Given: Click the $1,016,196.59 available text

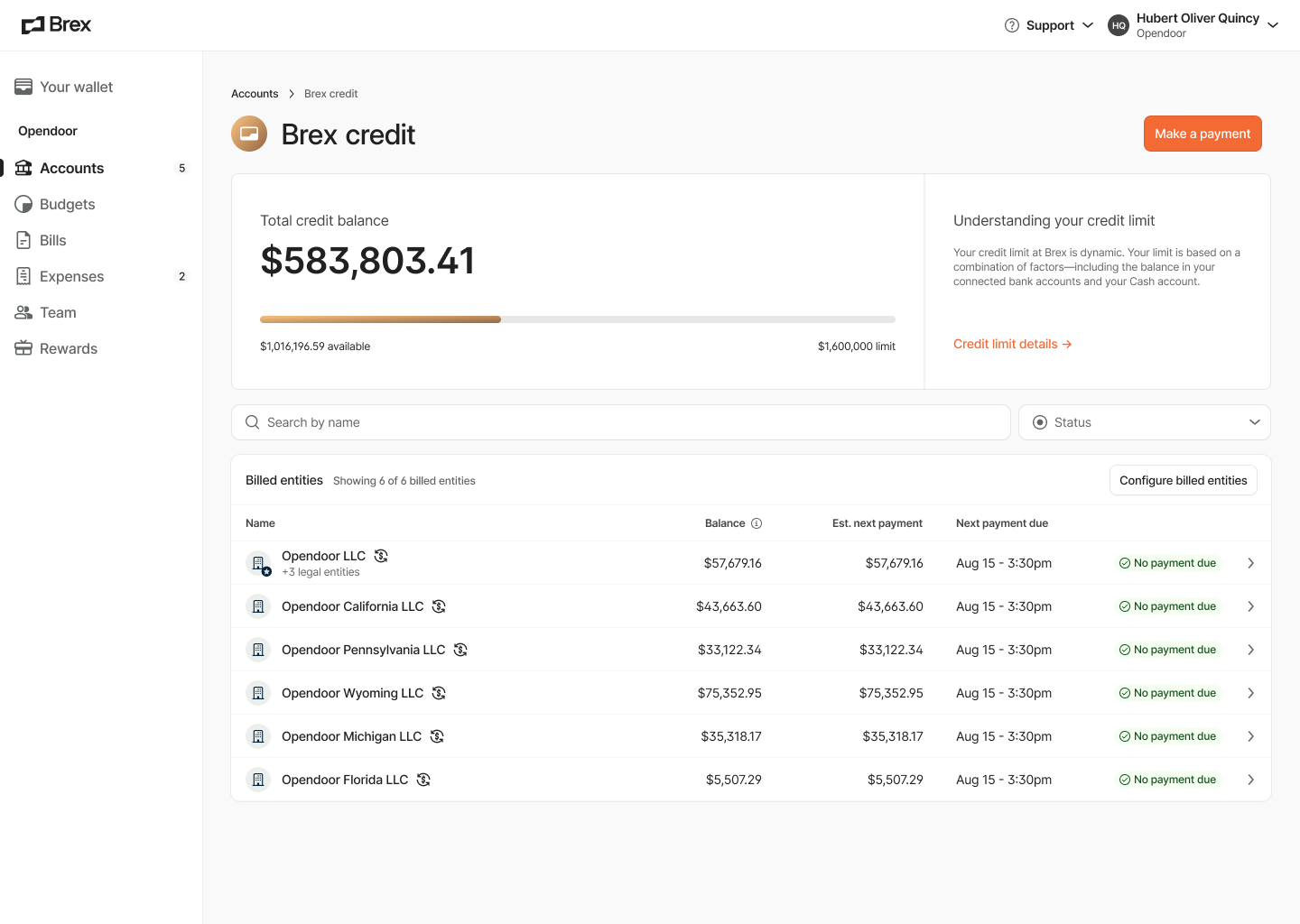Looking at the screenshot, I should click(315, 346).
